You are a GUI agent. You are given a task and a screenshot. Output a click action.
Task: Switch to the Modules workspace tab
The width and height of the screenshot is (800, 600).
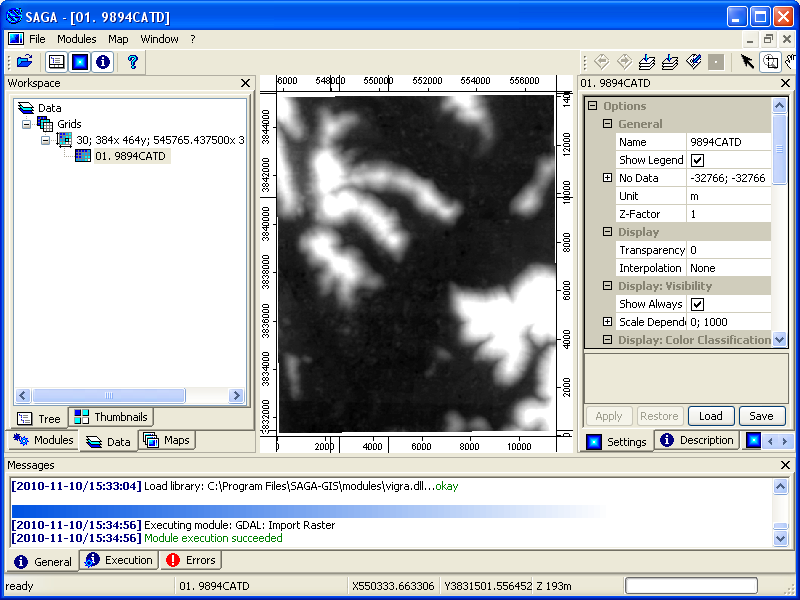[43, 440]
